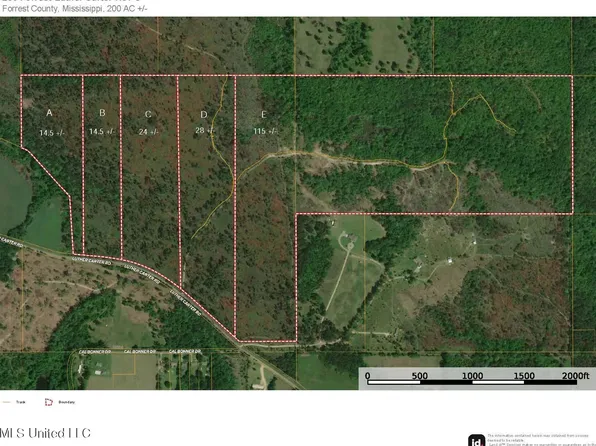Click the Track legend label

coord(21,402)
